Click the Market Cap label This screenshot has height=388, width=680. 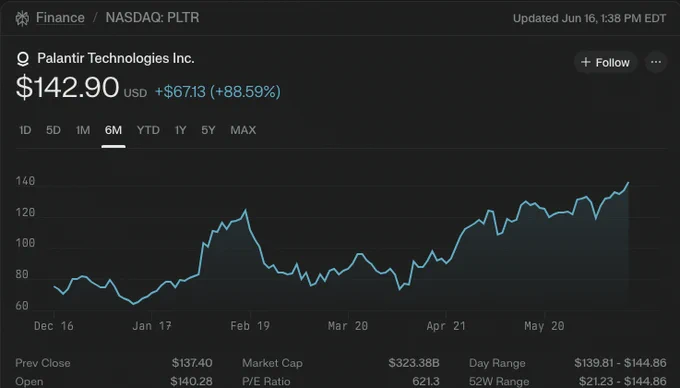[x=272, y=363]
